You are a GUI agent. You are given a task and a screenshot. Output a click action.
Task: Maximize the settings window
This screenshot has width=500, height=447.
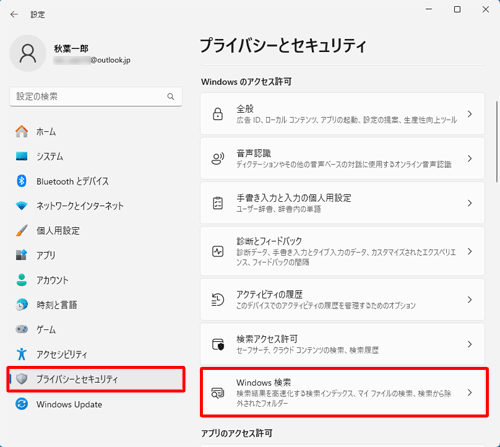click(x=457, y=9)
